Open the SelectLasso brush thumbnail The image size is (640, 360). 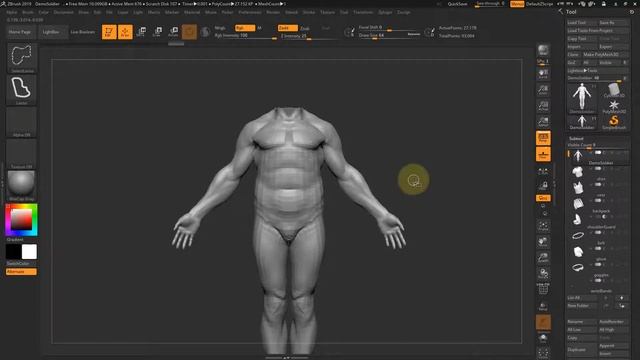pyautogui.click(x=22, y=58)
